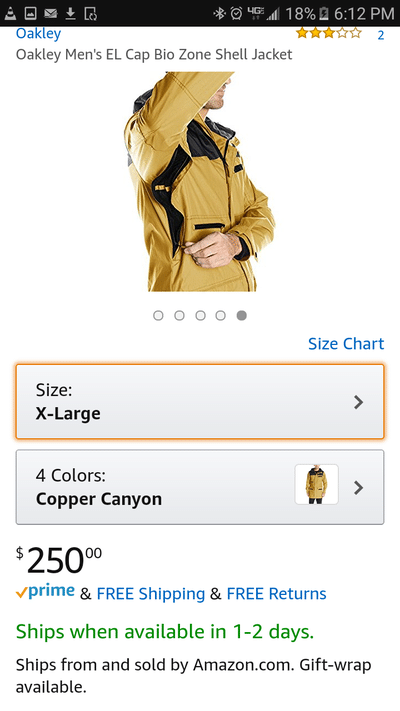Tap the mail notification icon in status bar
Screen dimensions: 400x711
(51, 14)
